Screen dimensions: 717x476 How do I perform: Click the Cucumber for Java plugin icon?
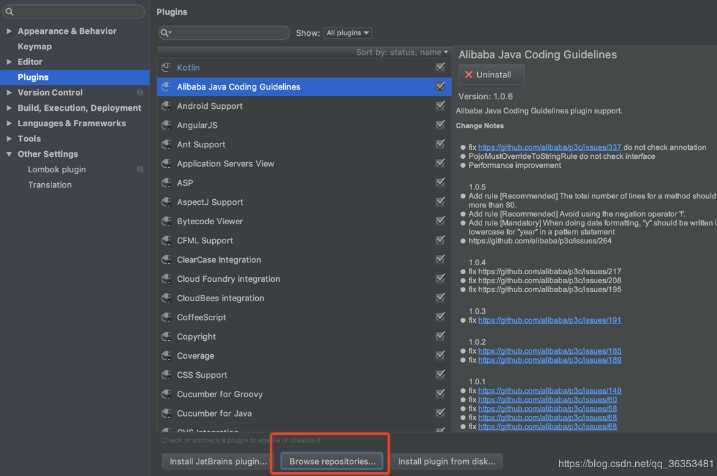tap(166, 413)
